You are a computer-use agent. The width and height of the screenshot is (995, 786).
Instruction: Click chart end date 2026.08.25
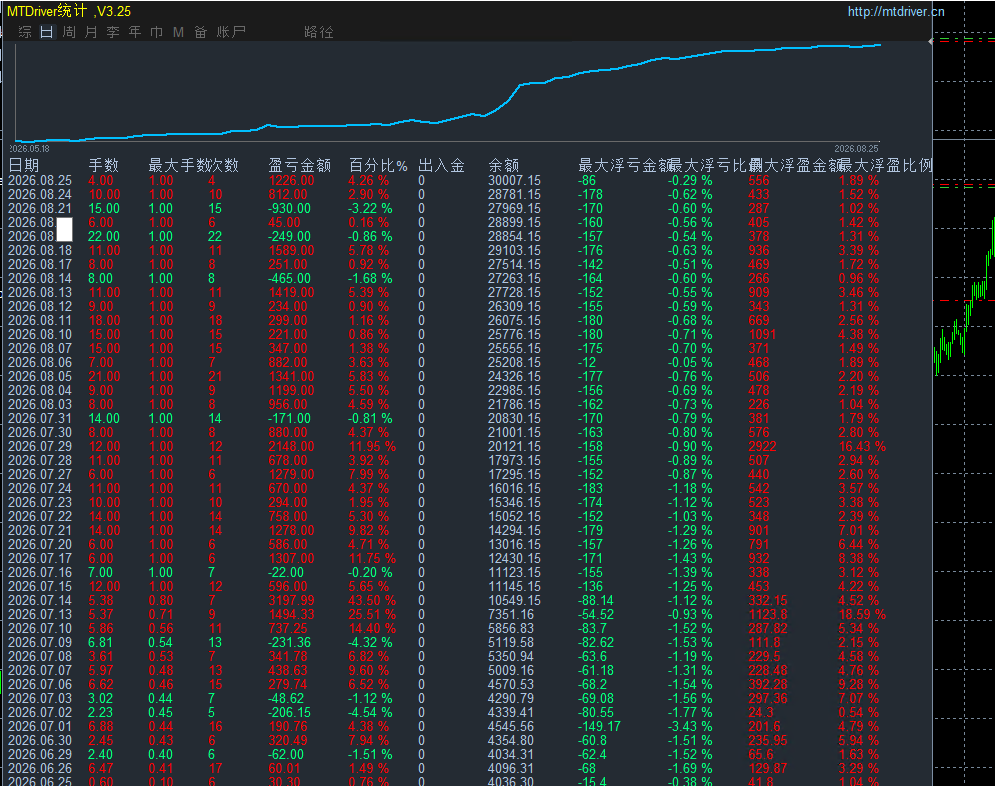pos(857,148)
